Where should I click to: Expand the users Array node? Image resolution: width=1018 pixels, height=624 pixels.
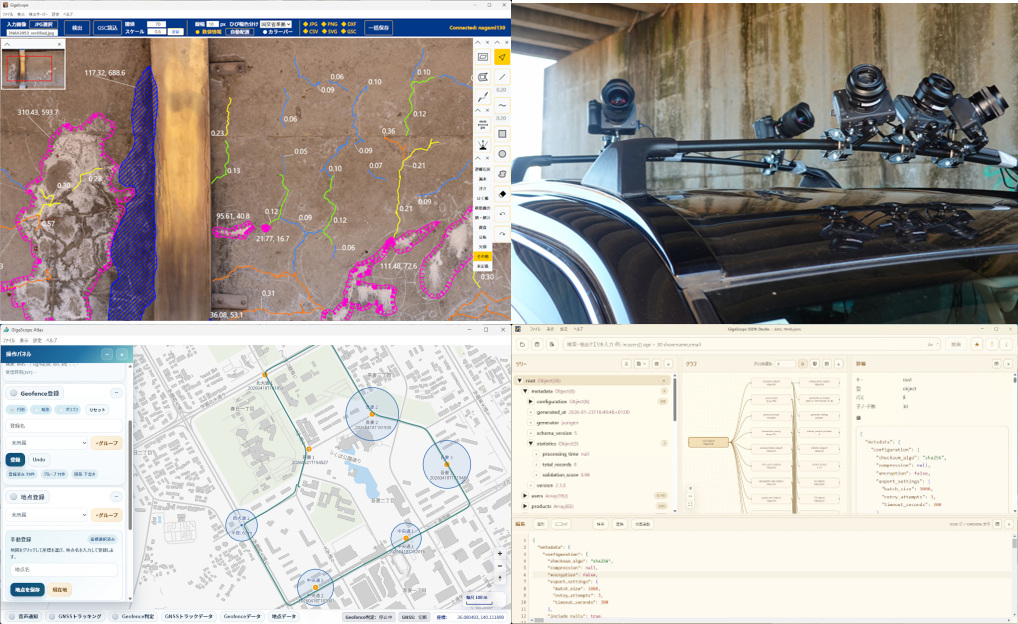525,495
